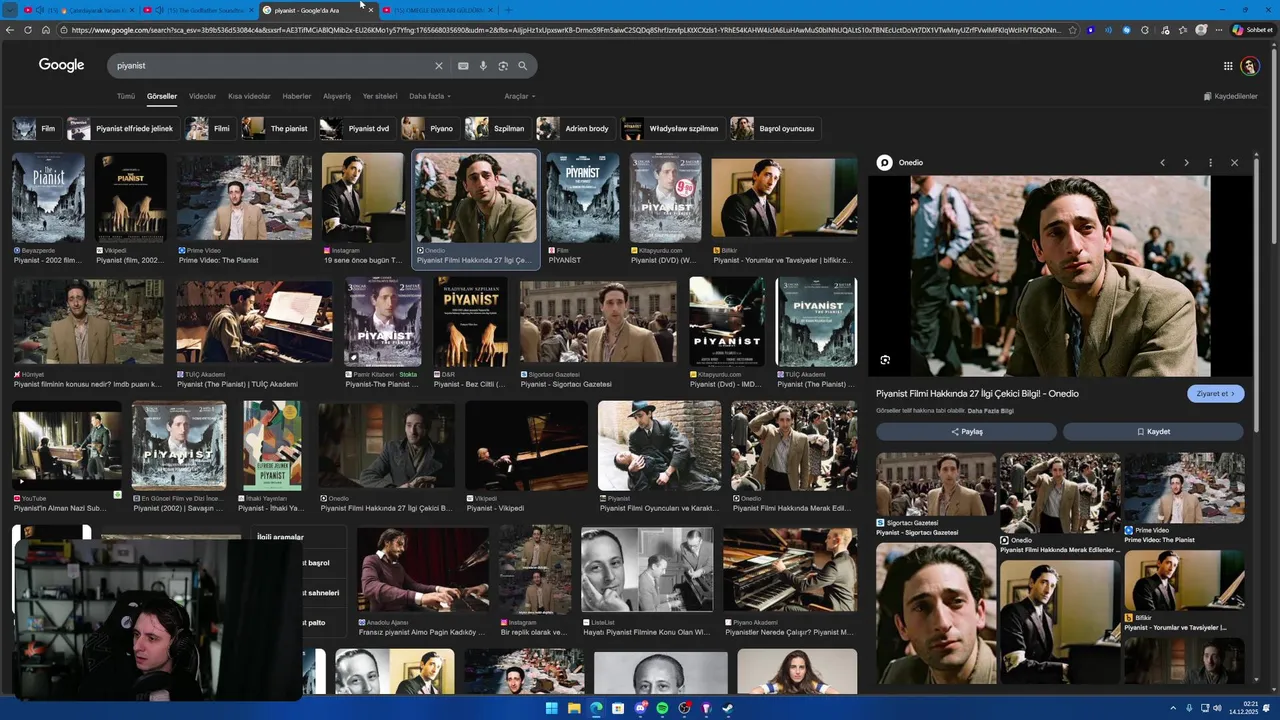Filter by Piyanist elfriede jelinek chip
Image resolution: width=1280 pixels, height=720 pixels.
[x=122, y=129]
